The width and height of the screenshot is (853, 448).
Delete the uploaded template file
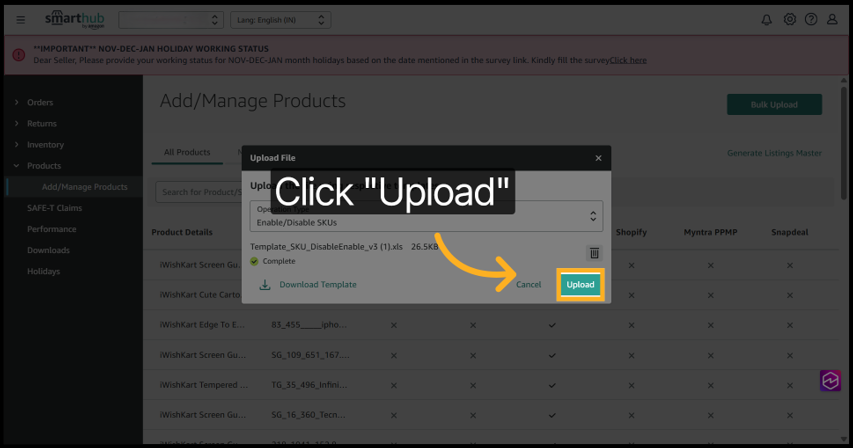(x=594, y=254)
